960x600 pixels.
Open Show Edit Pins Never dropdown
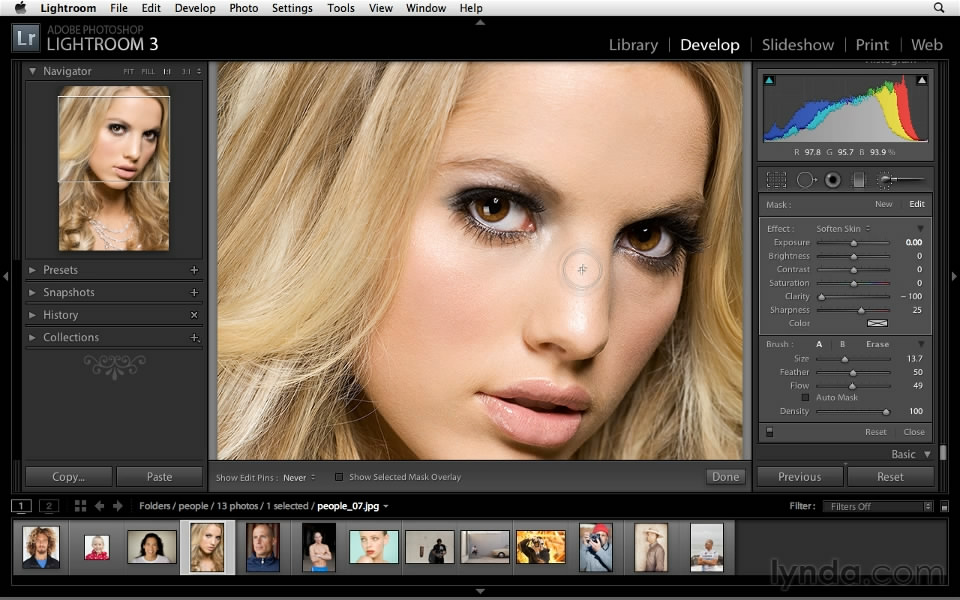tap(299, 478)
